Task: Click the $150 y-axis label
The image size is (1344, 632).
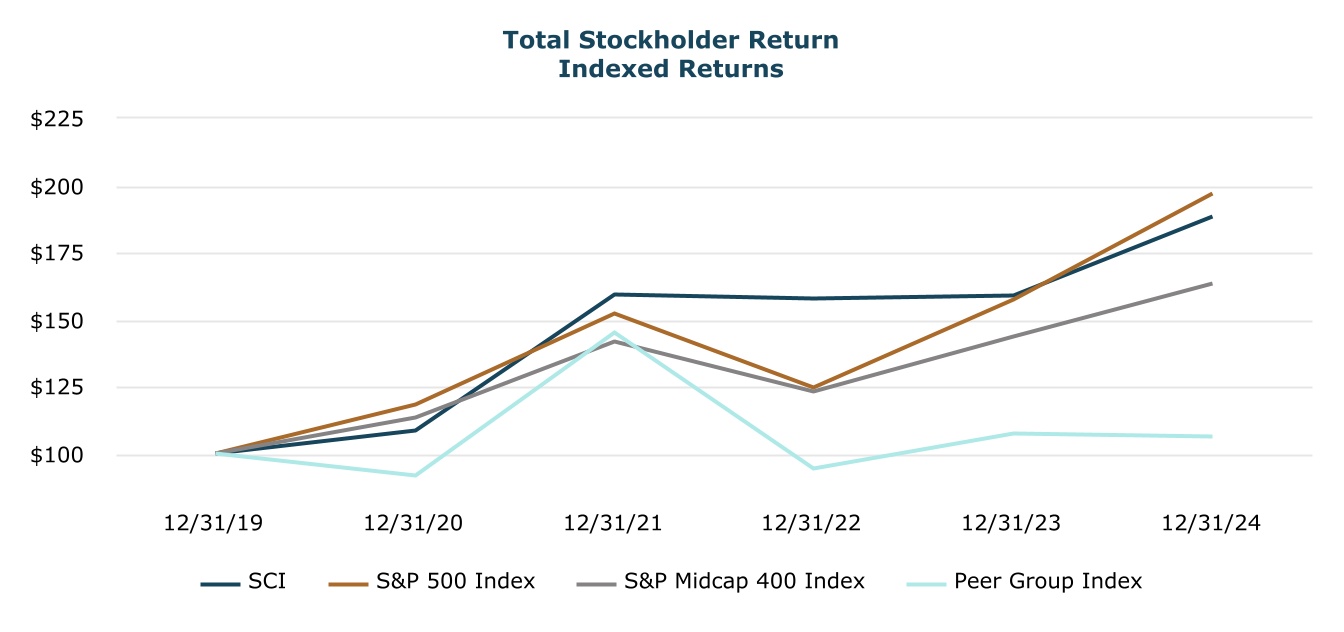Action: pyautogui.click(x=57, y=322)
